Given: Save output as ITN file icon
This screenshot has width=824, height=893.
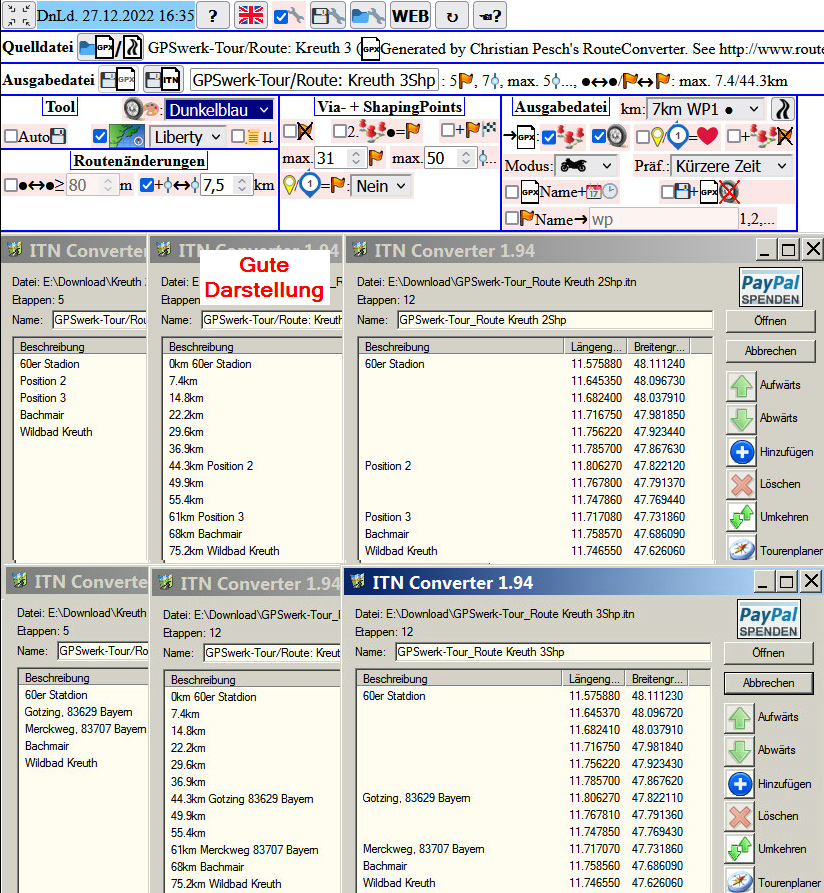Looking at the screenshot, I should (x=160, y=80).
